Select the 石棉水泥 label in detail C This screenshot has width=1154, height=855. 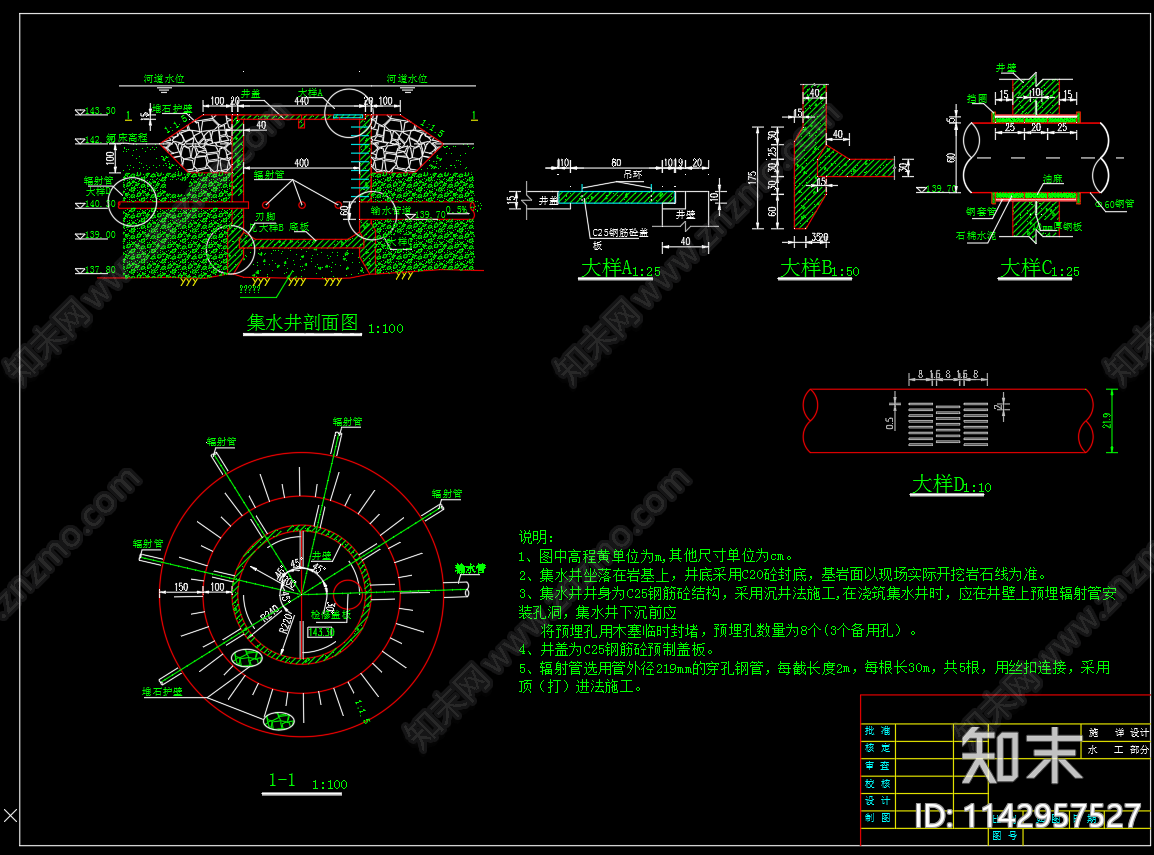click(975, 236)
